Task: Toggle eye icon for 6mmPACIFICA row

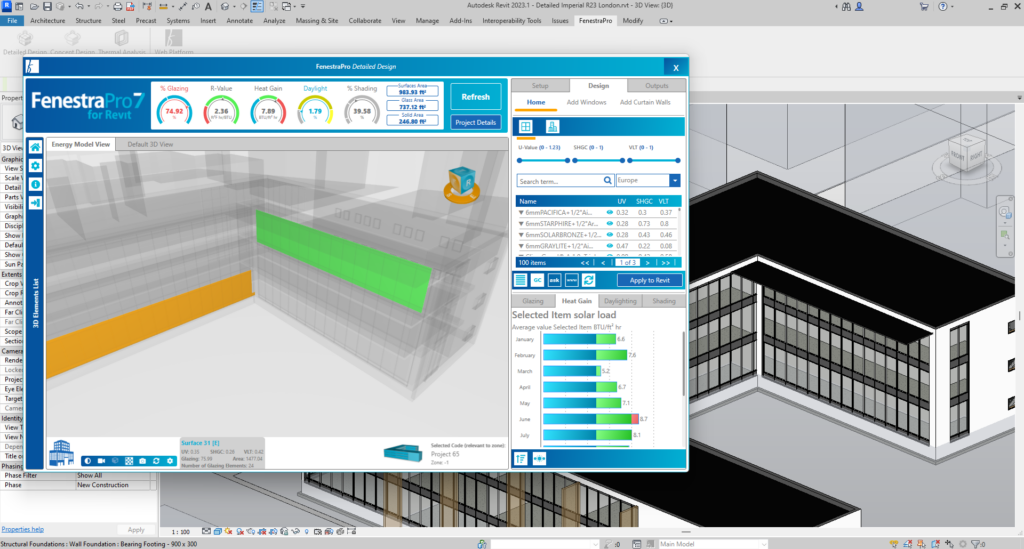Action: pyautogui.click(x=609, y=212)
